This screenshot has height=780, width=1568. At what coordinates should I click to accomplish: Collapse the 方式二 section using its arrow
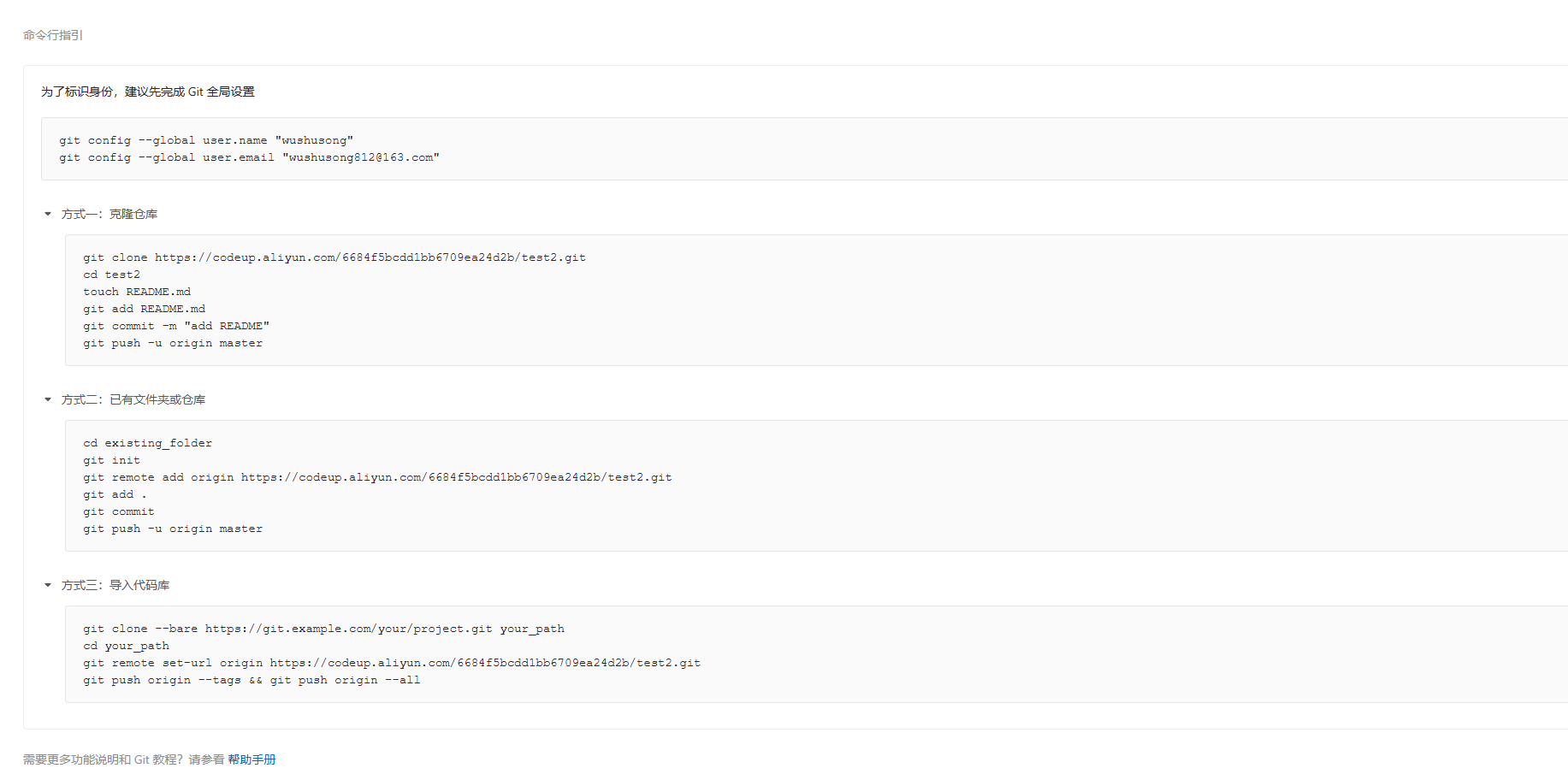(48, 399)
